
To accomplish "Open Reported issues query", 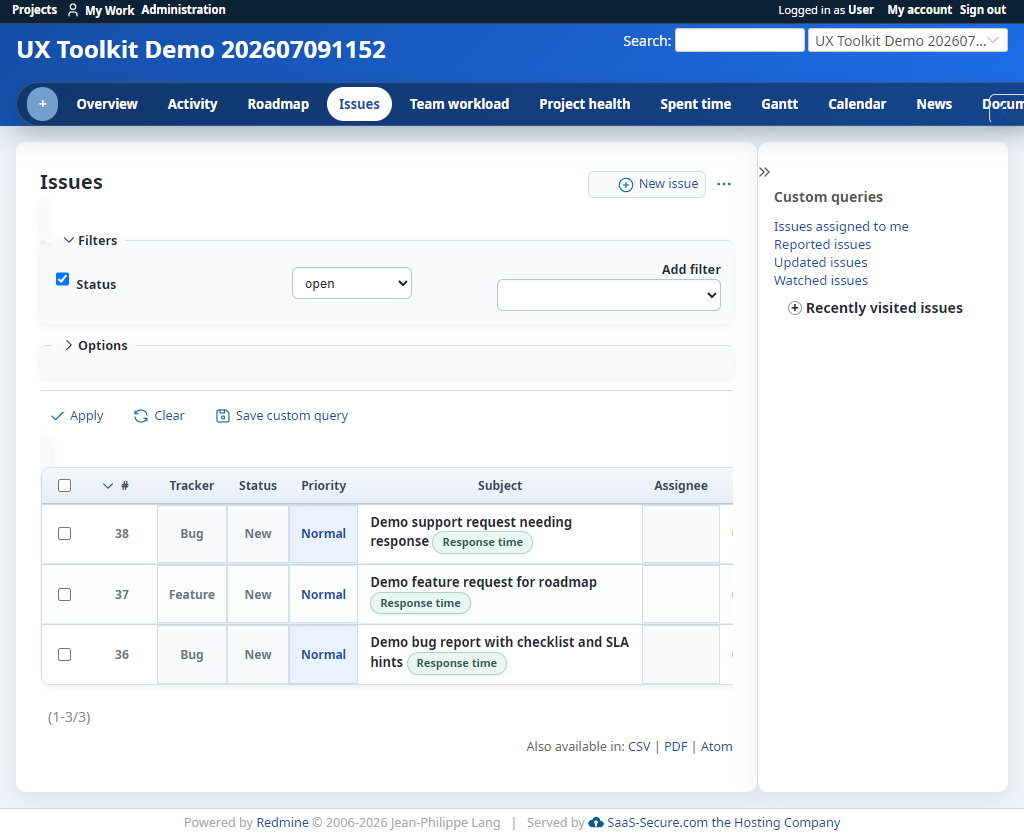I will click(822, 244).
